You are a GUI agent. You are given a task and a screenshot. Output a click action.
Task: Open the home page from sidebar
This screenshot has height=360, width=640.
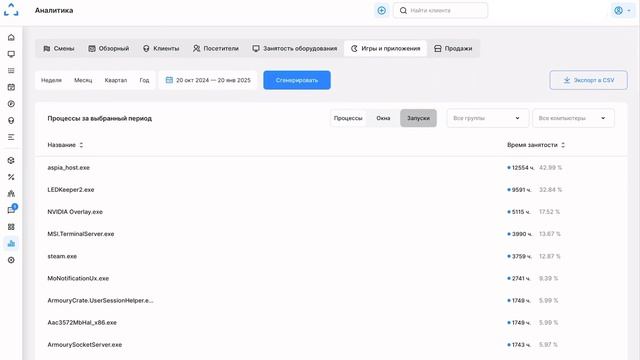11,38
